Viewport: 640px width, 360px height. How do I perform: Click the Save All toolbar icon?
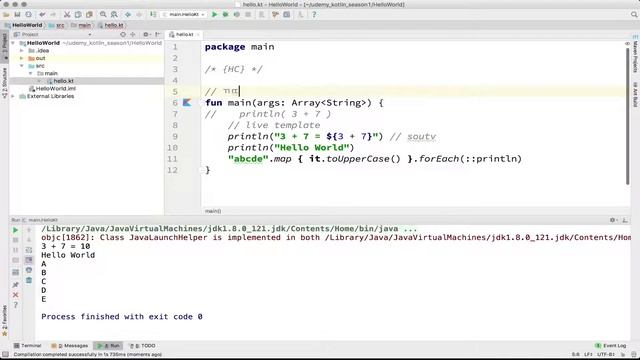point(17,15)
